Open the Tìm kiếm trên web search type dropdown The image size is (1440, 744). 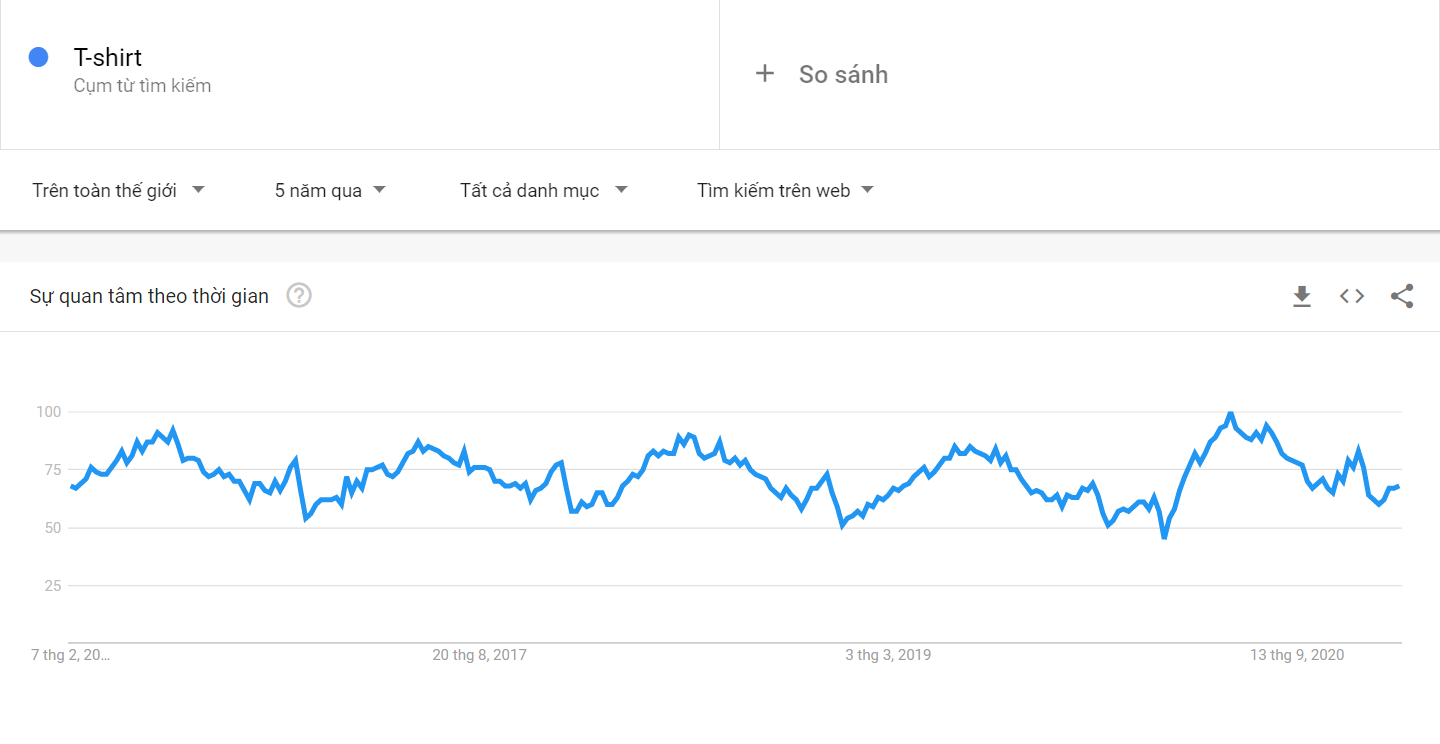click(785, 190)
